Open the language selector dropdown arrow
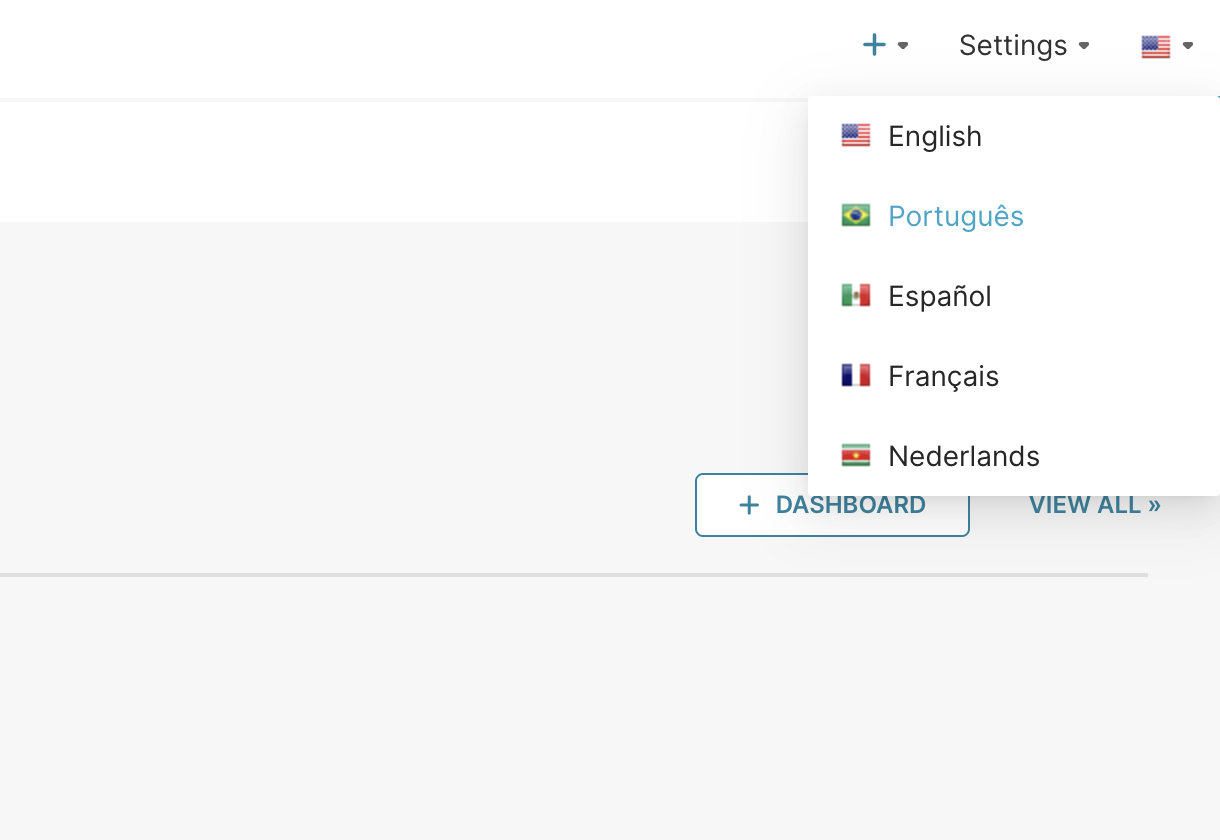 pos(1186,47)
